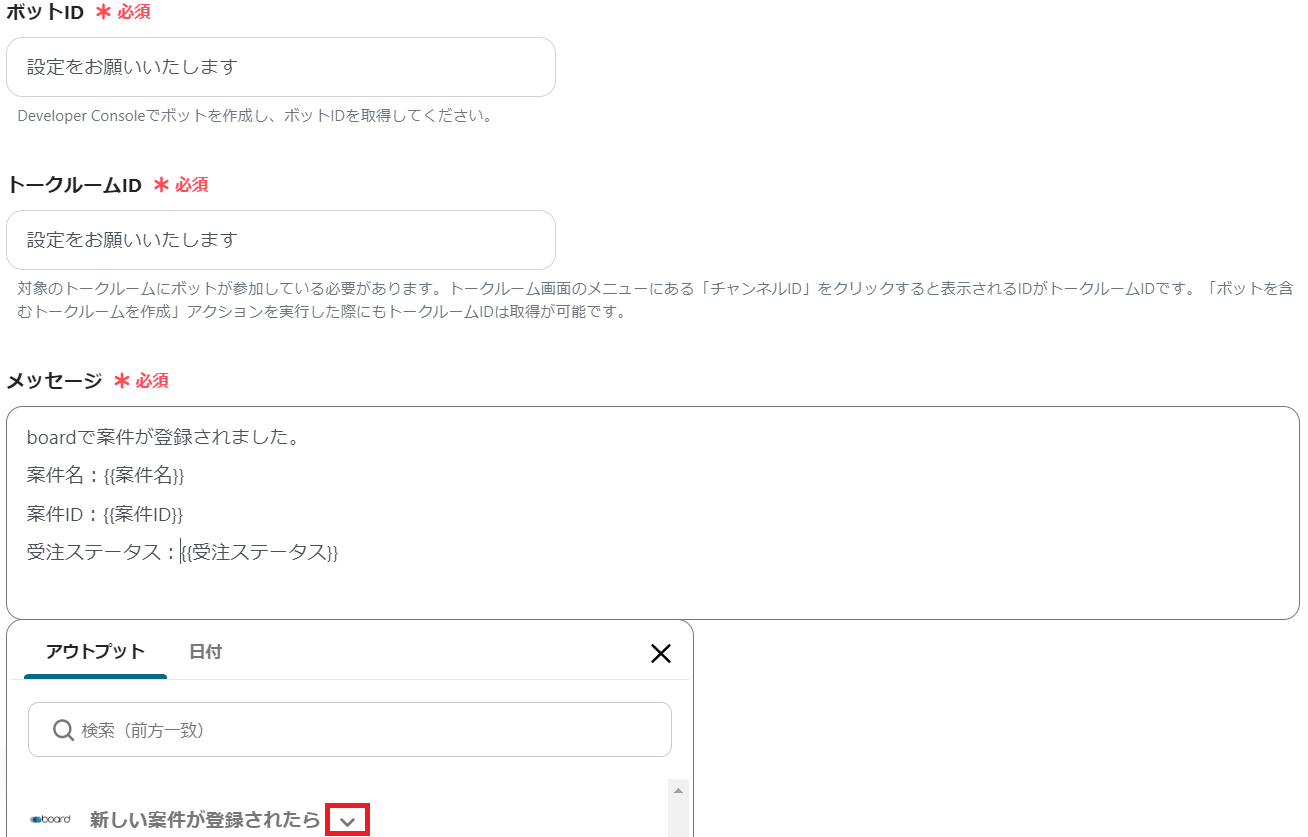Click inside the メッセージ text area
Image resolution: width=1308 pixels, height=837 pixels.
click(x=653, y=513)
